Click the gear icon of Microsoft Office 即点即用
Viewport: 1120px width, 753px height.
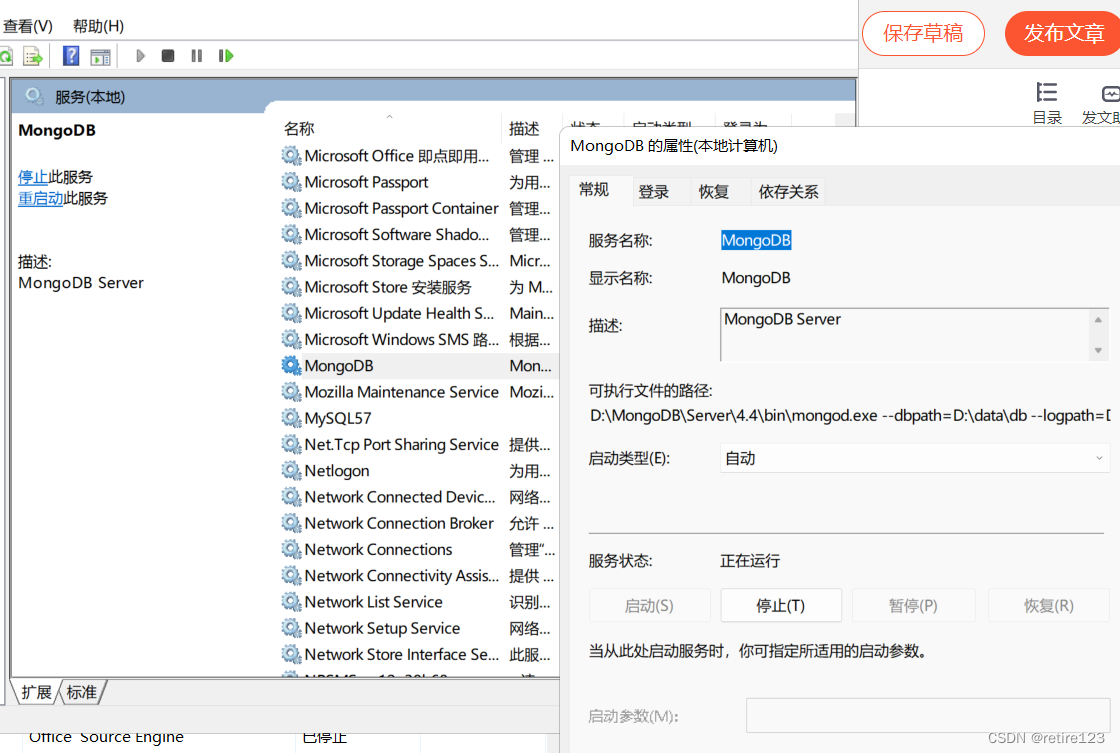[x=291, y=156]
